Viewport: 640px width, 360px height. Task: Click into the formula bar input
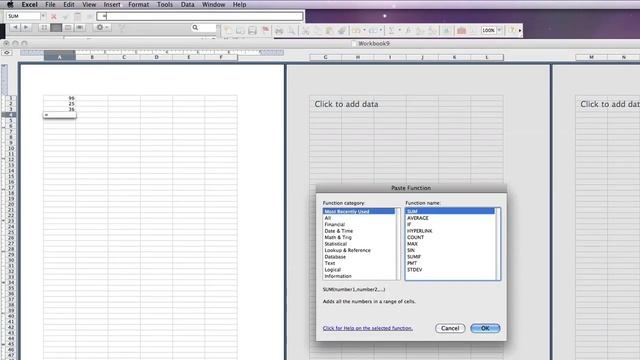coord(200,16)
